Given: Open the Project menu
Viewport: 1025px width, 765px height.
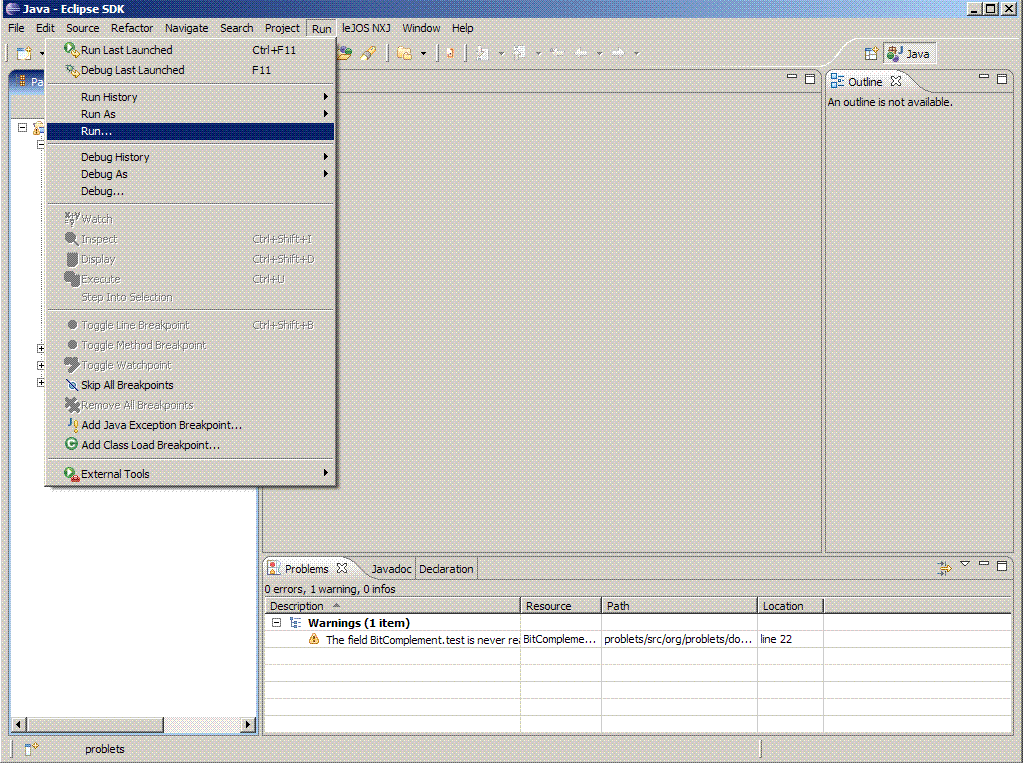Looking at the screenshot, I should 282,28.
